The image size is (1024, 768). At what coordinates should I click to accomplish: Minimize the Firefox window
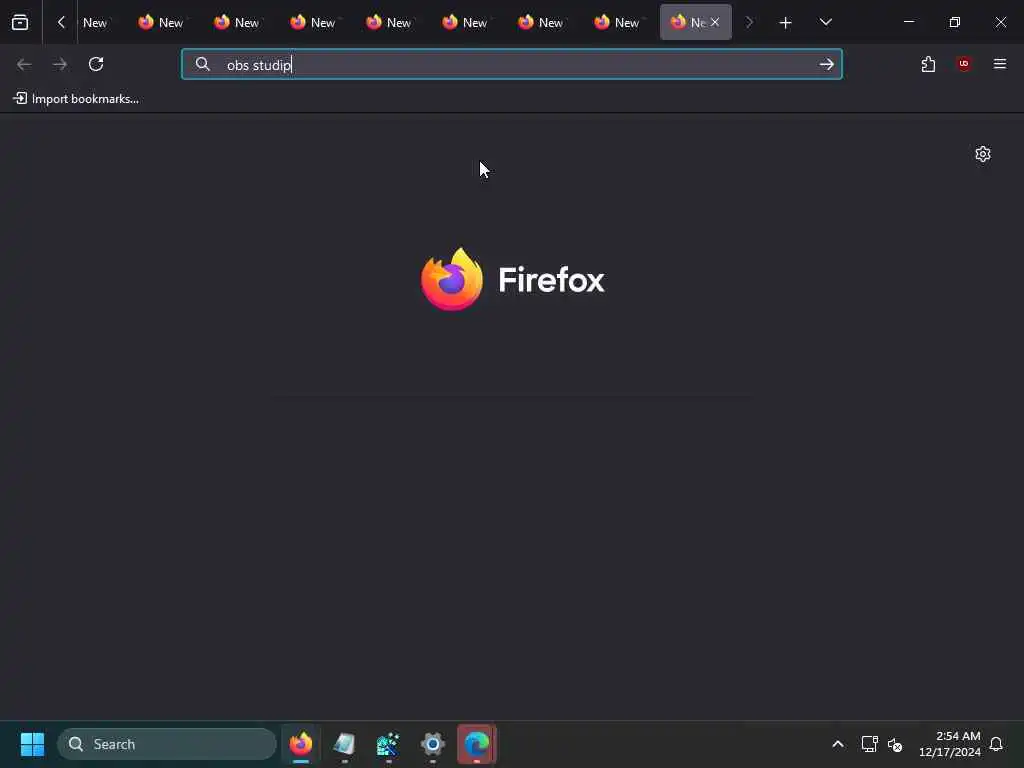point(908,22)
